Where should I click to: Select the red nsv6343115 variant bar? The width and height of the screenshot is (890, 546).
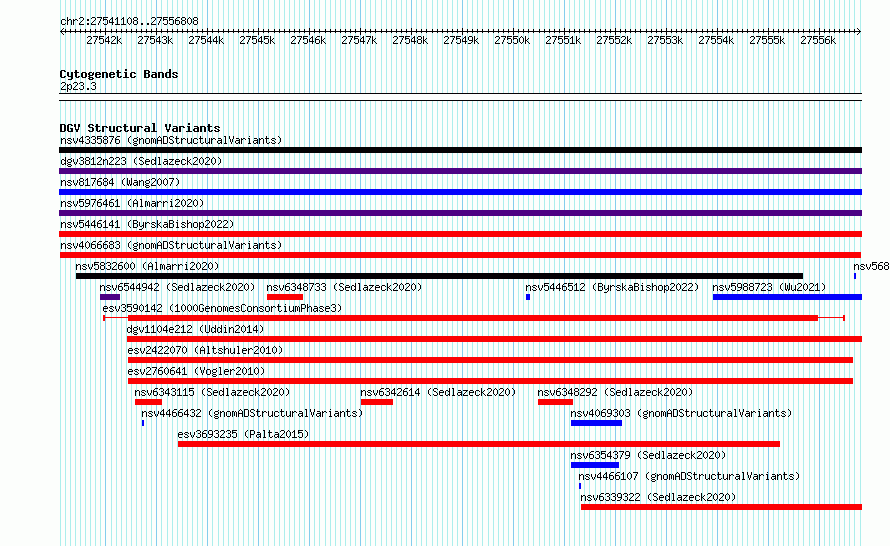coord(149,402)
